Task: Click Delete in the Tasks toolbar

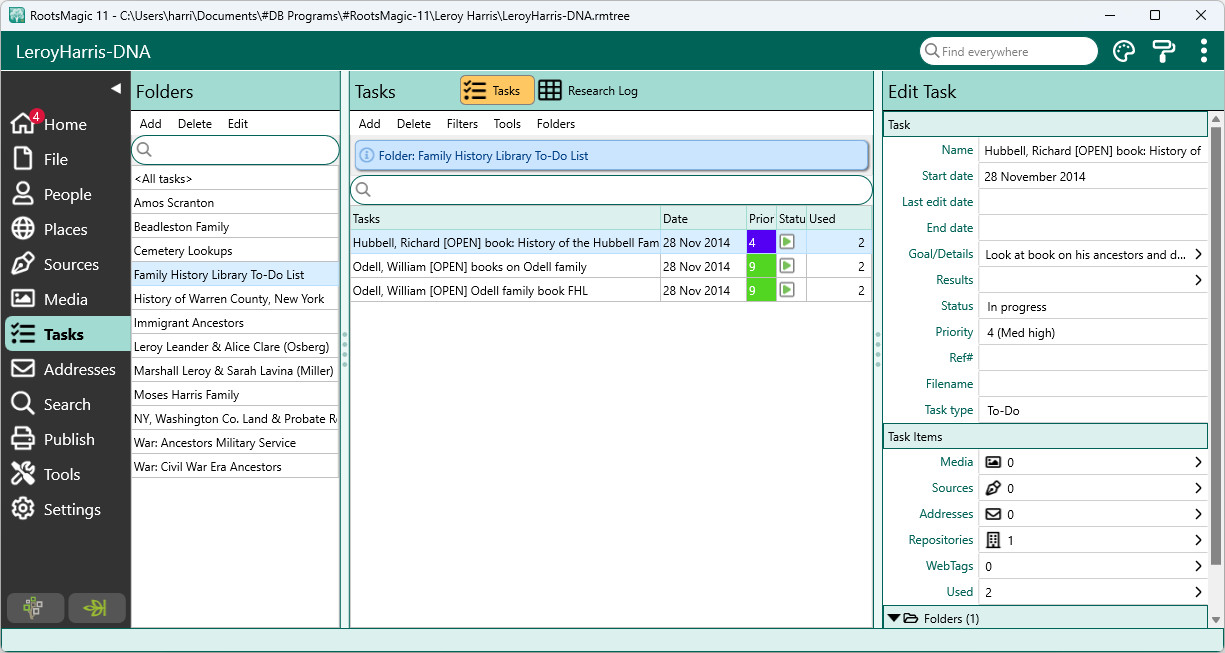Action: click(414, 124)
